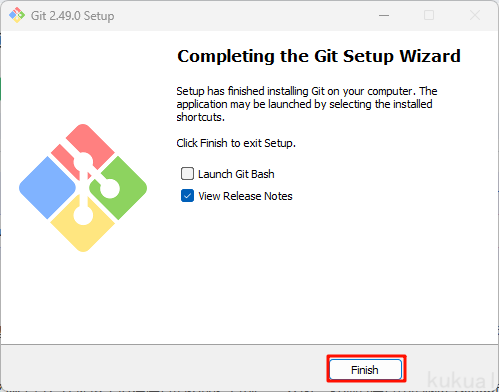
Task: Uncheck the View Release Notes checkbox
Action: [x=187, y=196]
